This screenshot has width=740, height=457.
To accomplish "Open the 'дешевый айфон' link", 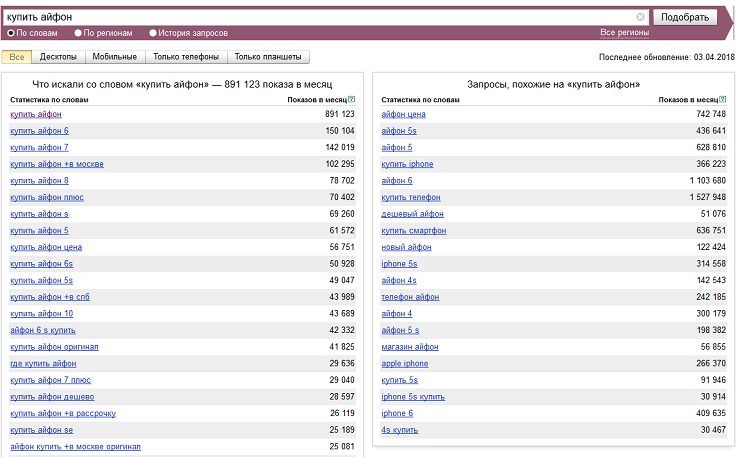I will 412,214.
